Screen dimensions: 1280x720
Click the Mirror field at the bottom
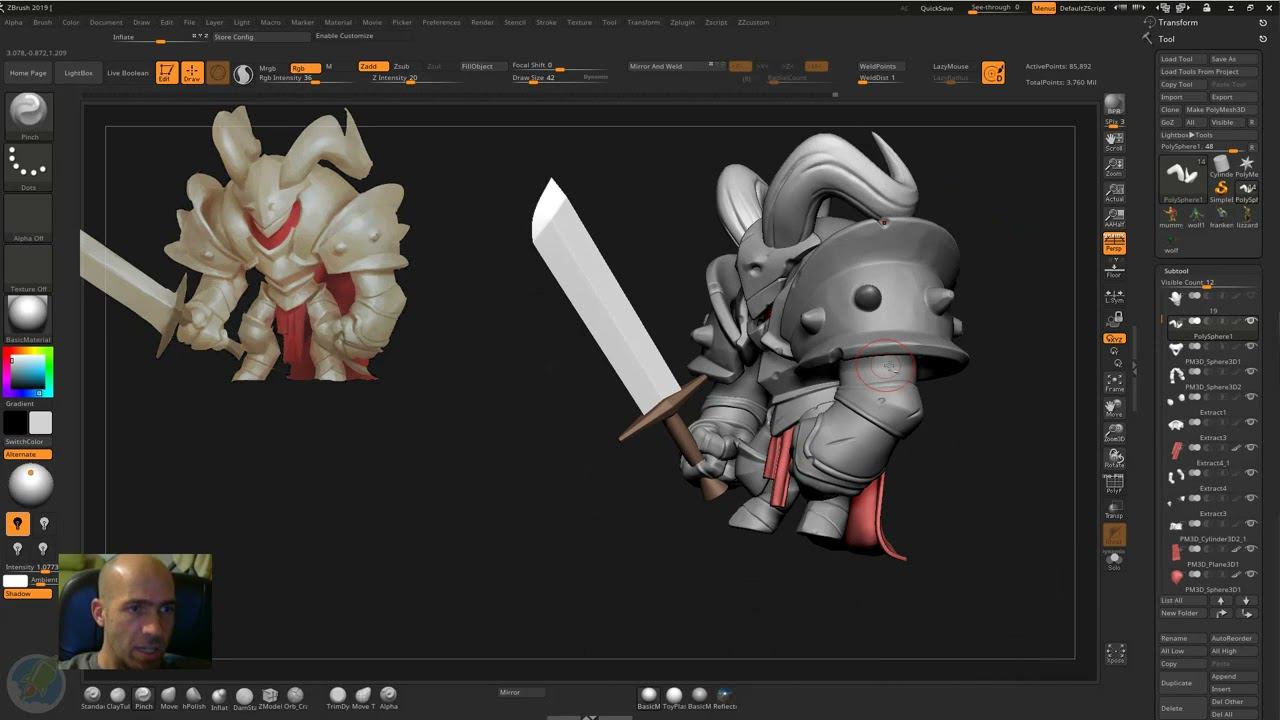(522, 692)
